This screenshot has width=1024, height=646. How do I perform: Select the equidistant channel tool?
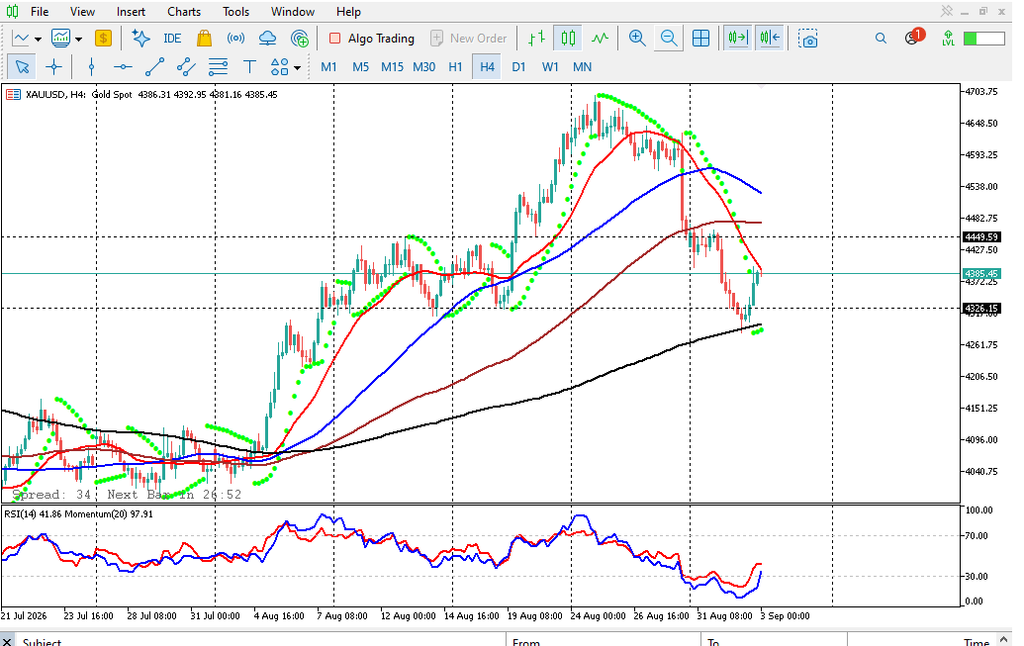(186, 67)
